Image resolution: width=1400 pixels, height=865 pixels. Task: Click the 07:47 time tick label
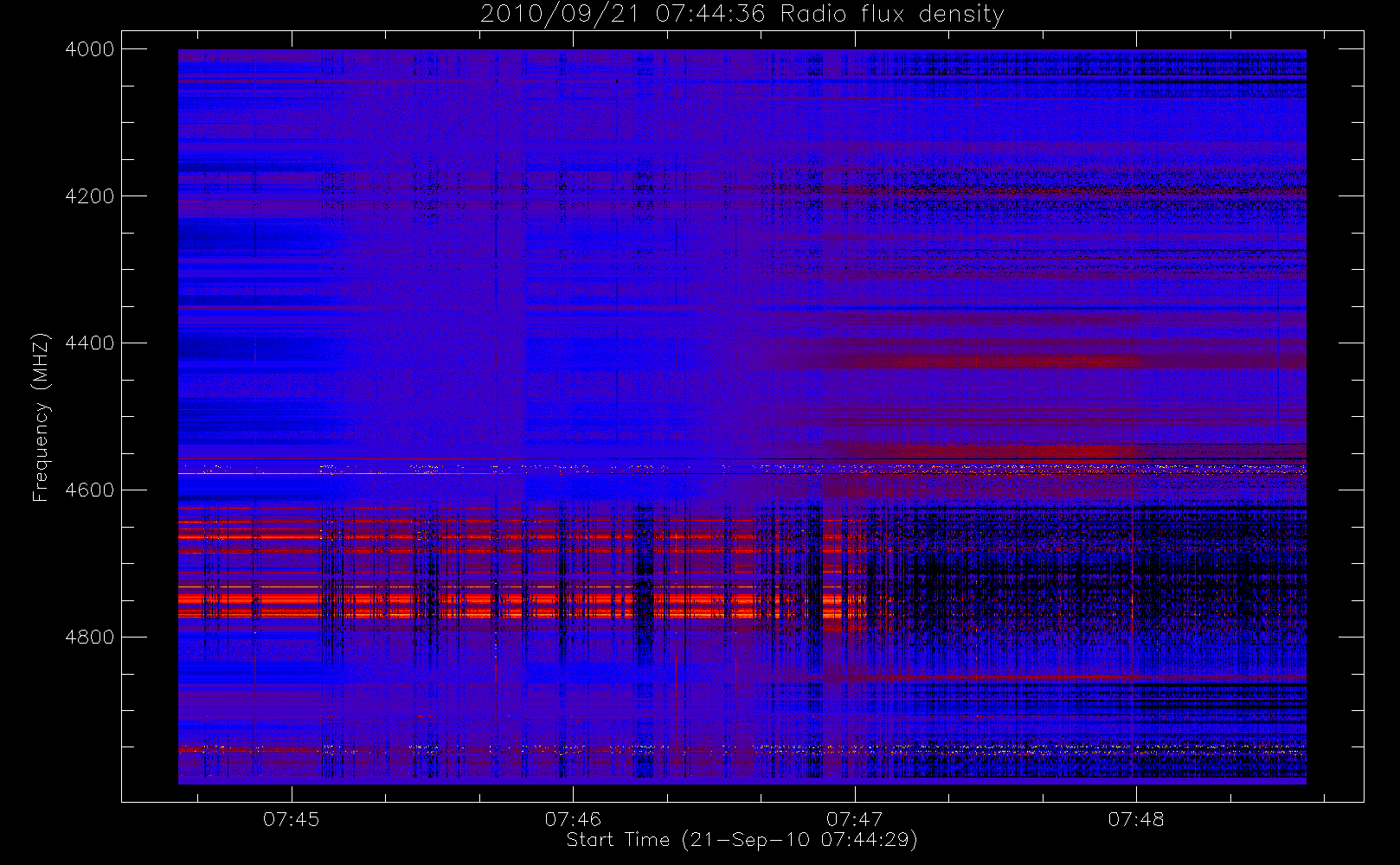(x=855, y=819)
